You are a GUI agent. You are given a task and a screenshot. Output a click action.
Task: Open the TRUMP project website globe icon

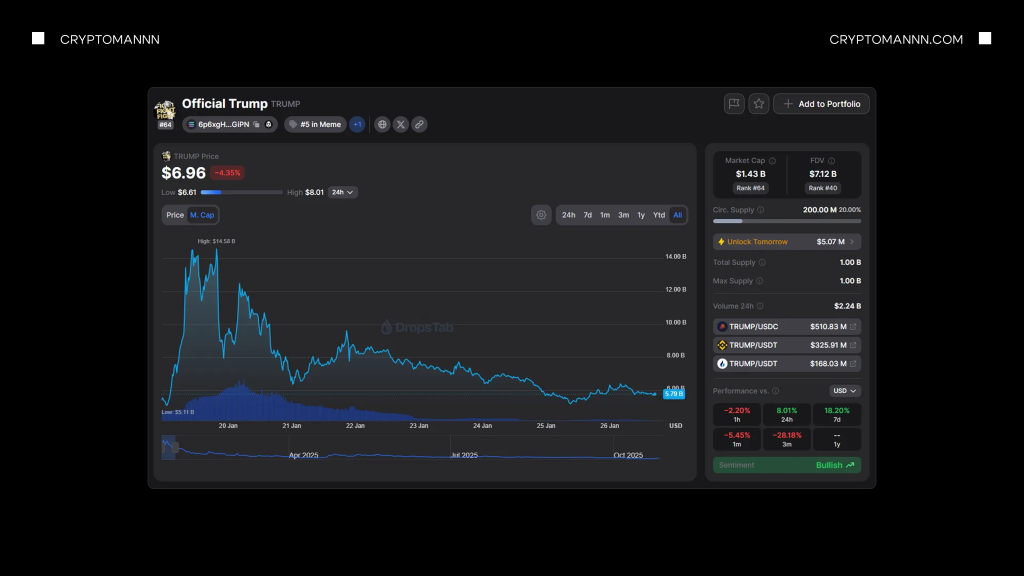point(382,124)
